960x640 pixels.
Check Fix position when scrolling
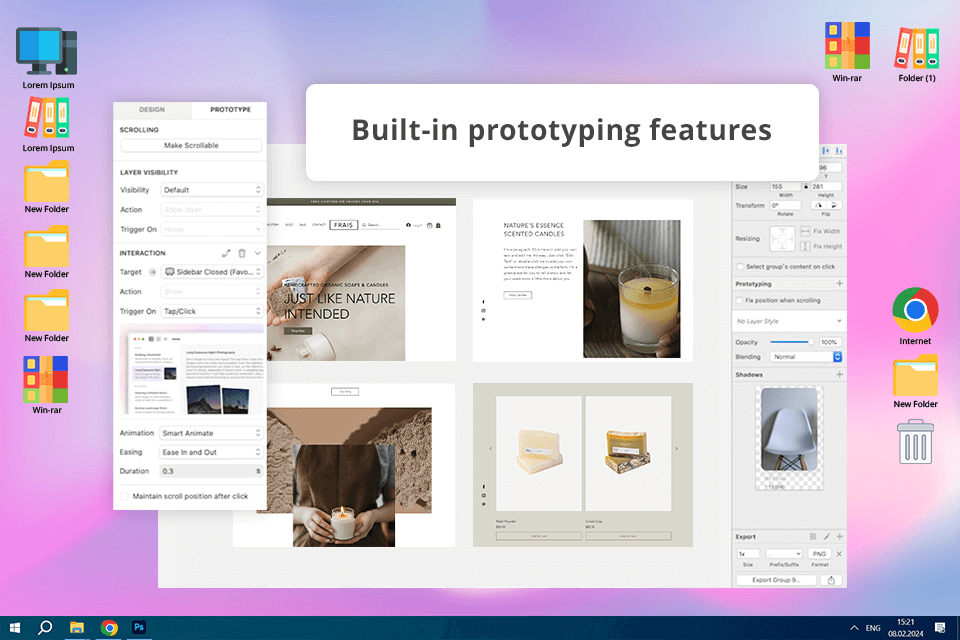tap(740, 301)
